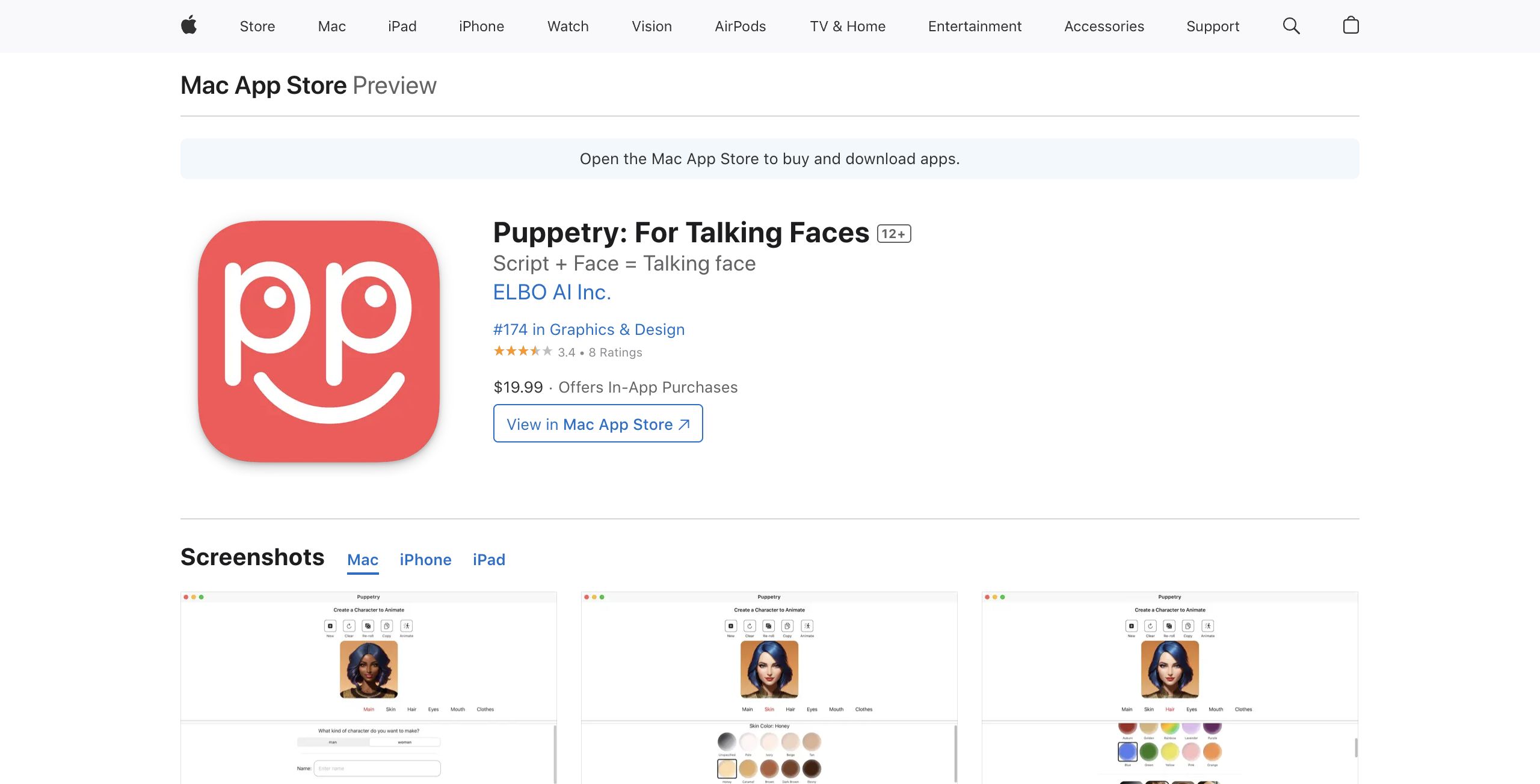
Task: Switch to the iPad screenshots tab
Action: pyautogui.click(x=488, y=560)
